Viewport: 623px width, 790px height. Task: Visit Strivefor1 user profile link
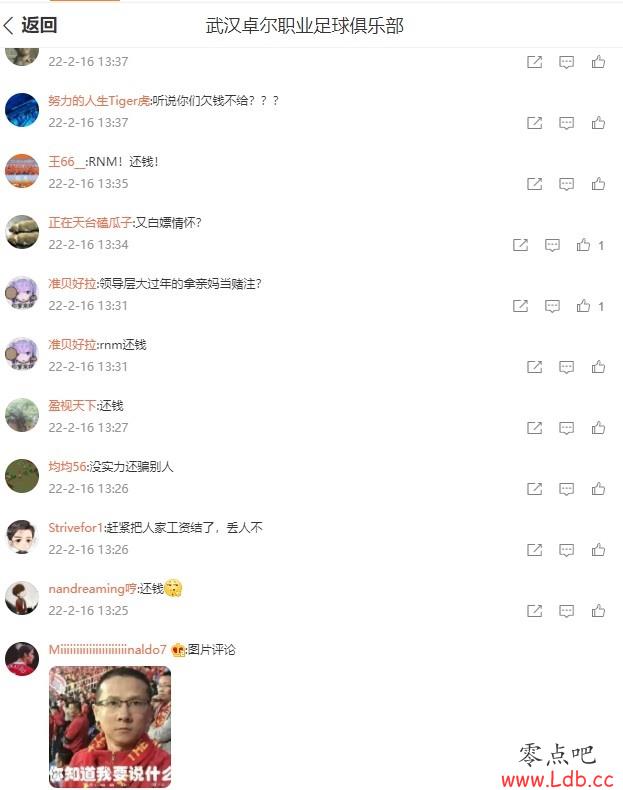click(76, 528)
